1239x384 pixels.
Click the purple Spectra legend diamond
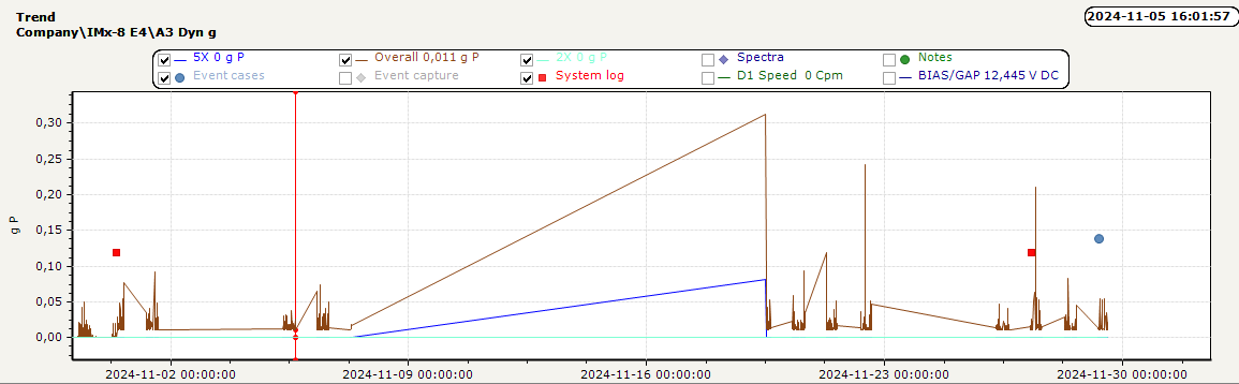tap(723, 59)
